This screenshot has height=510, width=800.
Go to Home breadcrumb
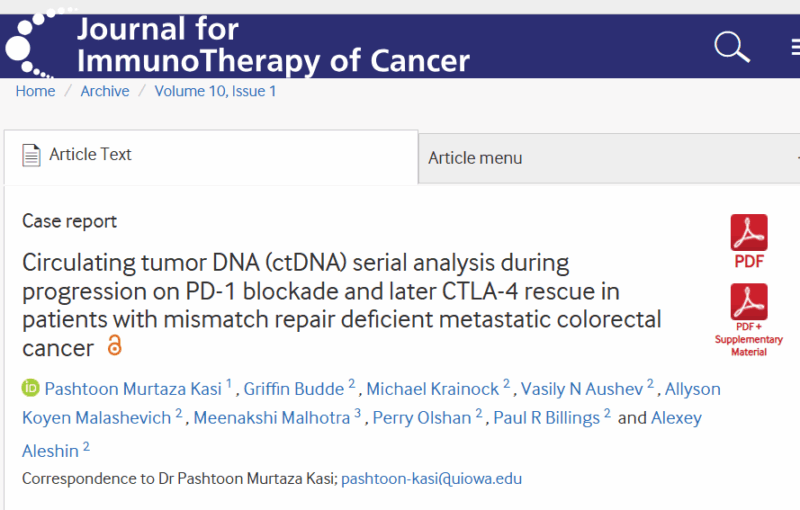[x=35, y=91]
